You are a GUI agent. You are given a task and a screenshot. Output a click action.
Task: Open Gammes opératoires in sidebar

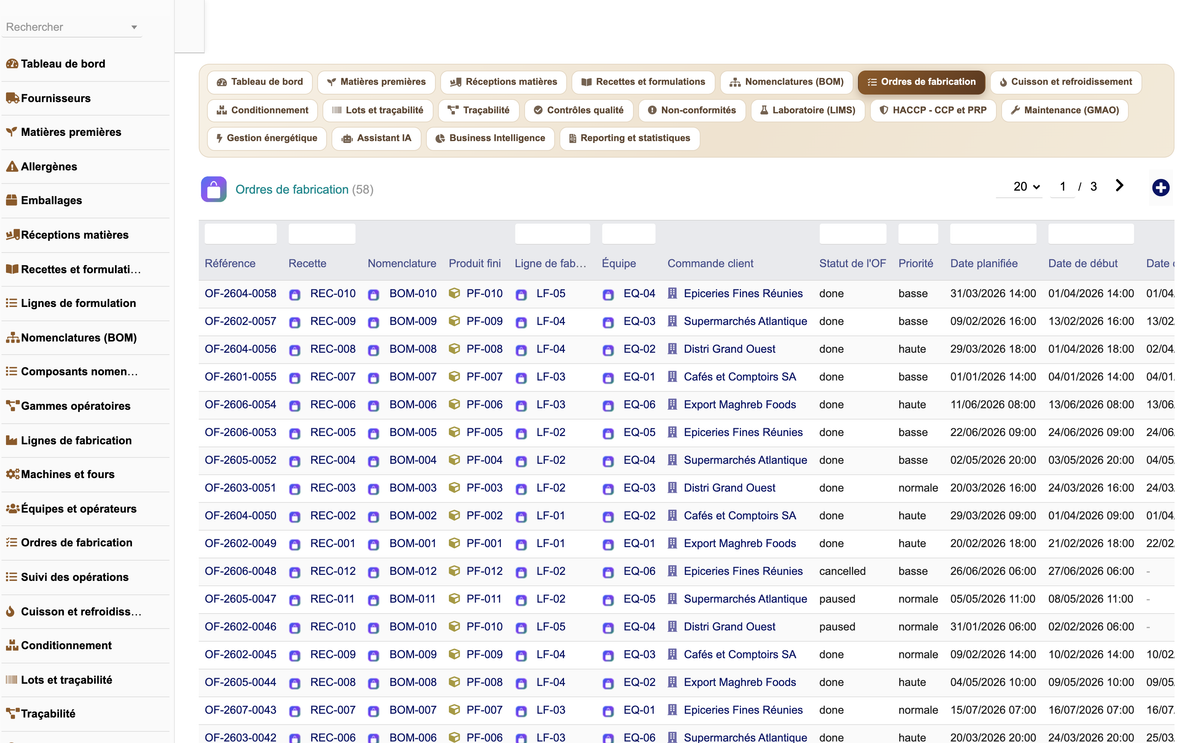point(76,406)
